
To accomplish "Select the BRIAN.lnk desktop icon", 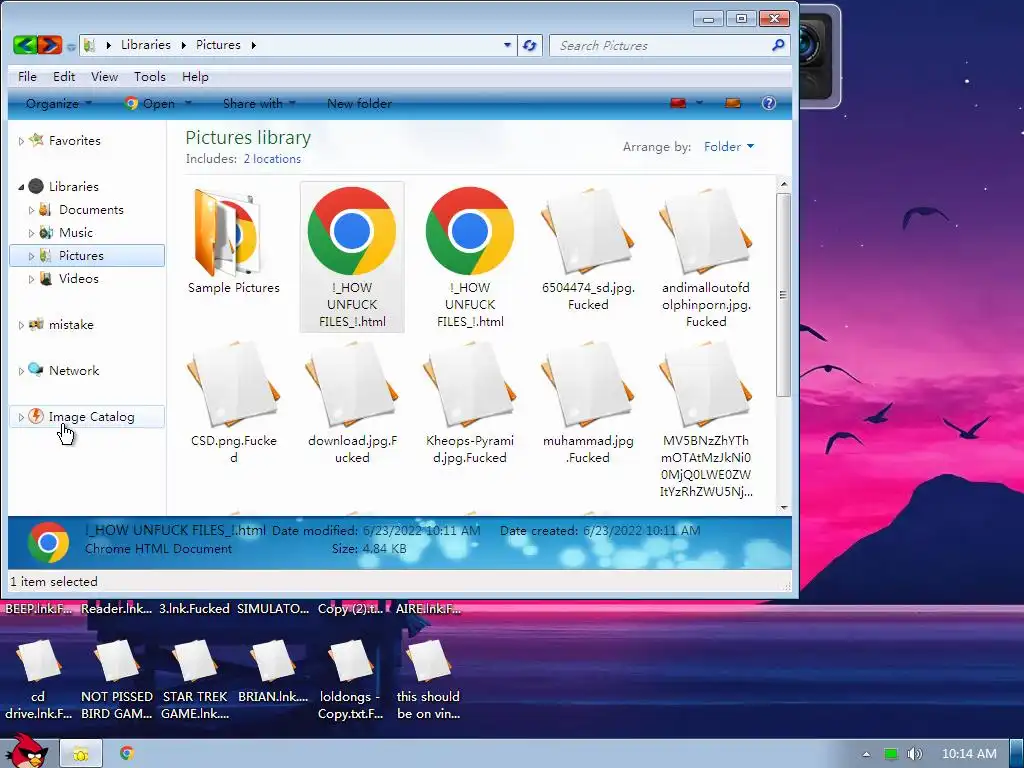I will pyautogui.click(x=273, y=671).
